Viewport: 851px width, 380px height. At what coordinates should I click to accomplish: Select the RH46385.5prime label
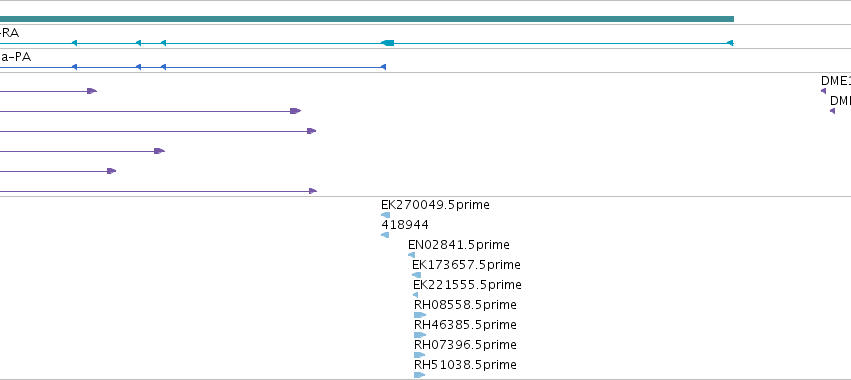pos(465,325)
